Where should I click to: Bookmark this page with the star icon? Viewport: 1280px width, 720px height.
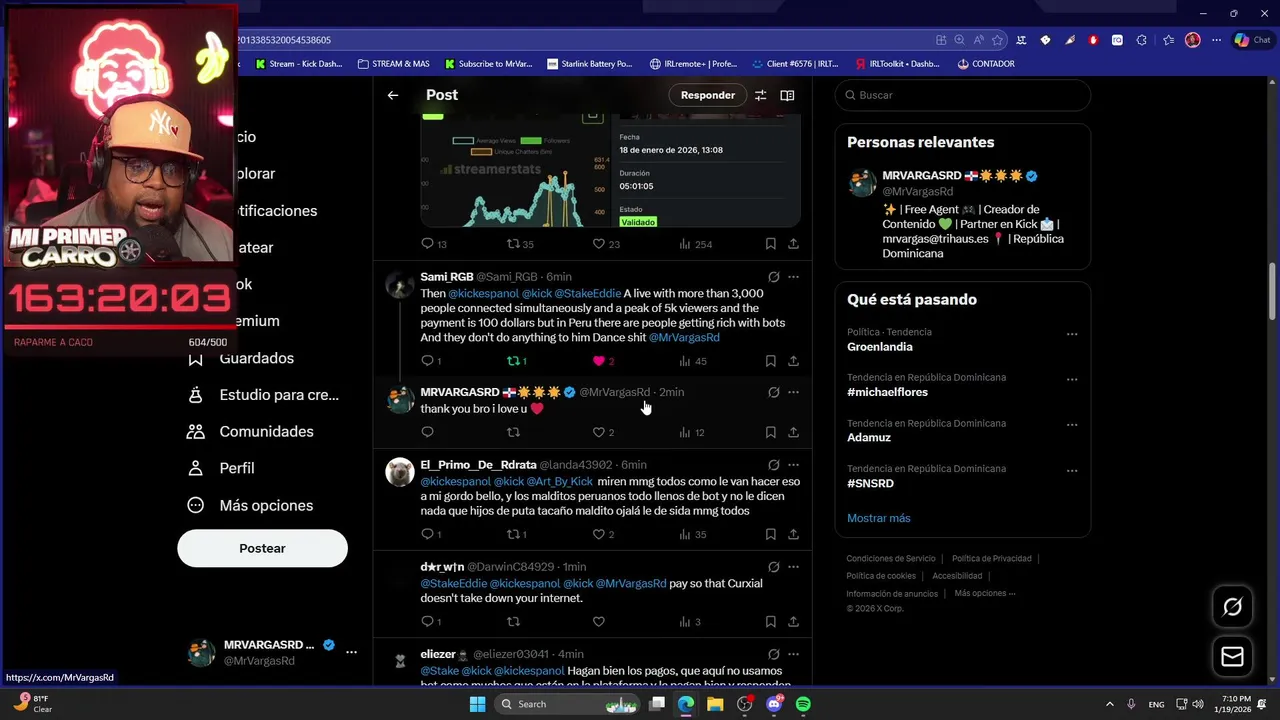(997, 40)
